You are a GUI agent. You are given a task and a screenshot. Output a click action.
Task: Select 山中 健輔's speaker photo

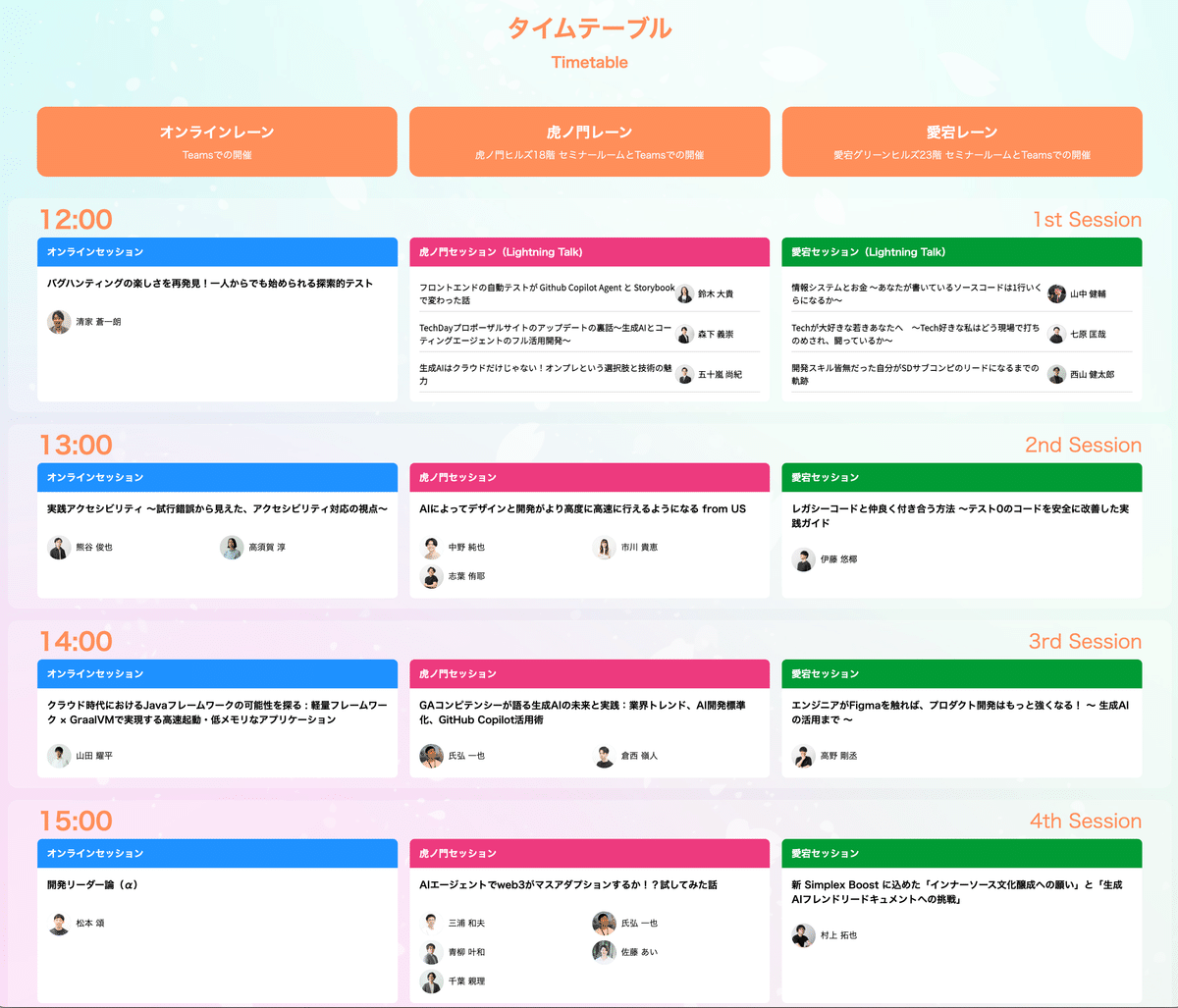(1055, 292)
